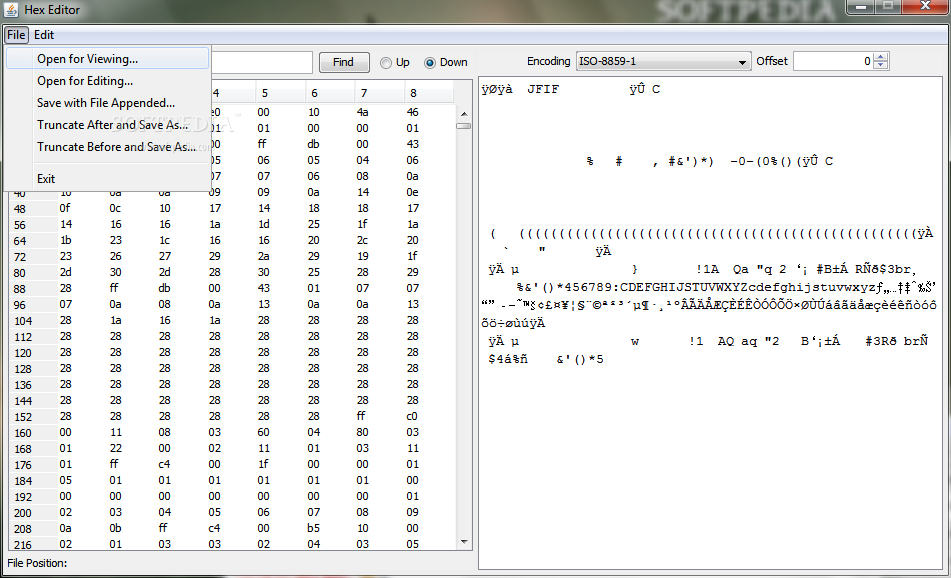Click row offset 48
Image resolution: width=951 pixels, height=578 pixels.
(20, 209)
